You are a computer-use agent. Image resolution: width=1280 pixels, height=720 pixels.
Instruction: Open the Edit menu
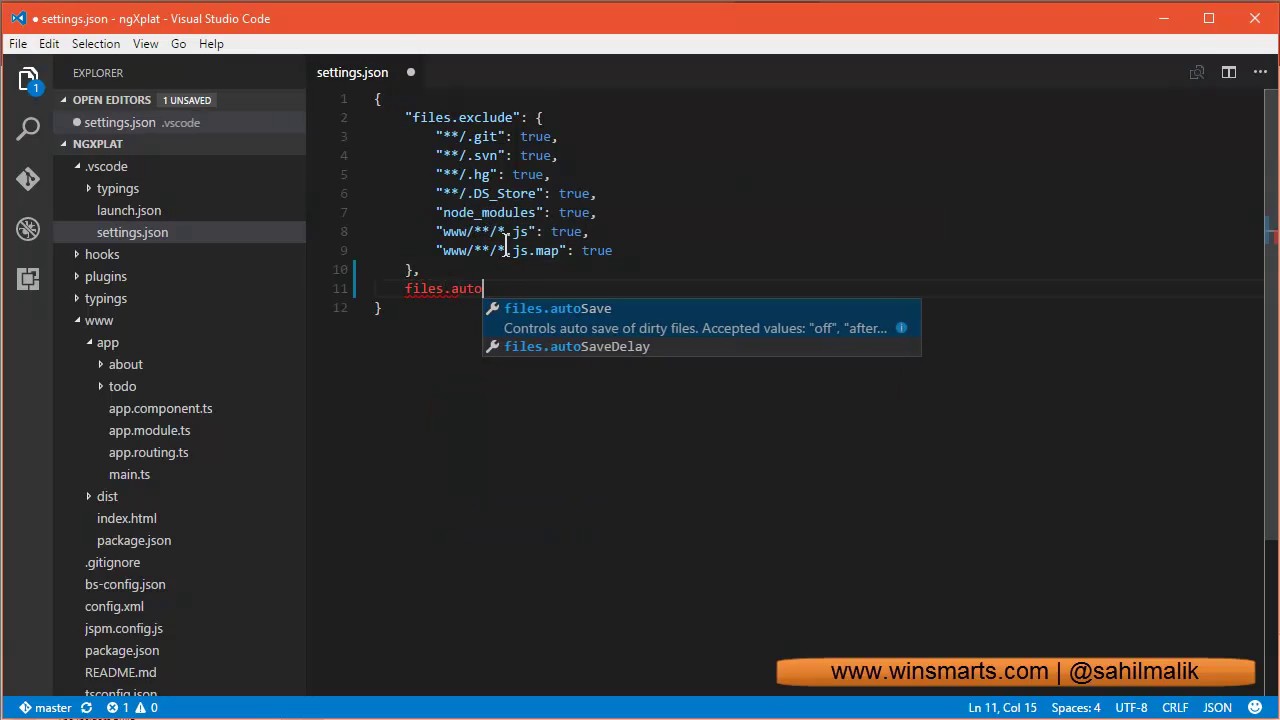pyautogui.click(x=49, y=44)
